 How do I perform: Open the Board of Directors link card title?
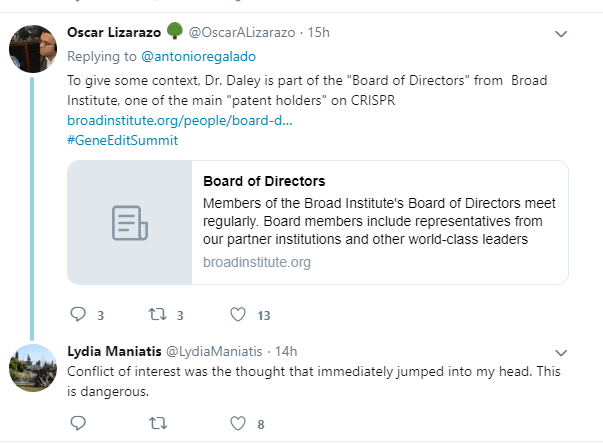(x=264, y=182)
